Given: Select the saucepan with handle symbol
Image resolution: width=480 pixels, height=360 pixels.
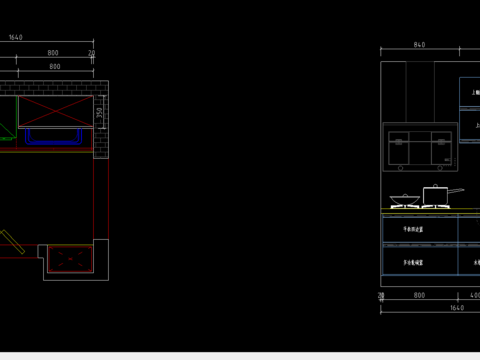Looking at the screenshot, I should pyautogui.click(x=443, y=195).
